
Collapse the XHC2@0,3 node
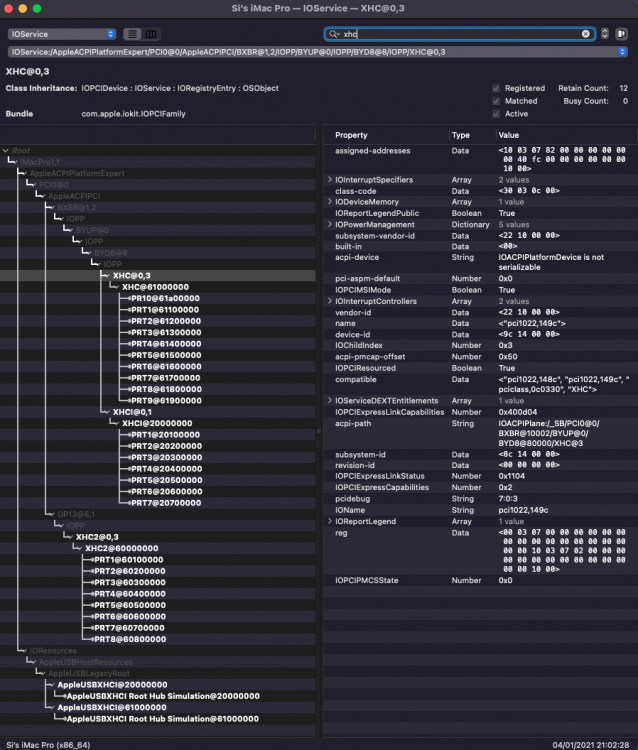pos(69,537)
